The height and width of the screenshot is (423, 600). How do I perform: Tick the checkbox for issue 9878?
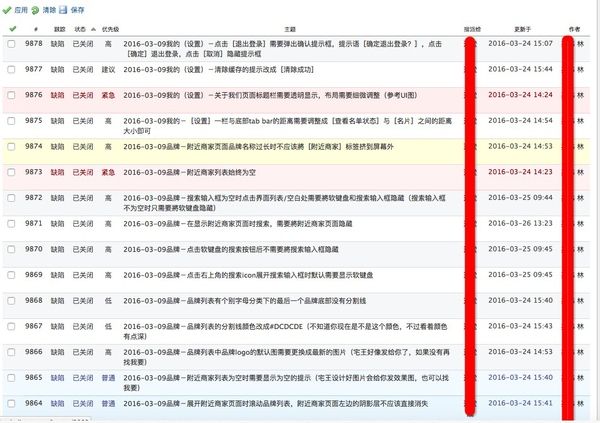[11, 44]
